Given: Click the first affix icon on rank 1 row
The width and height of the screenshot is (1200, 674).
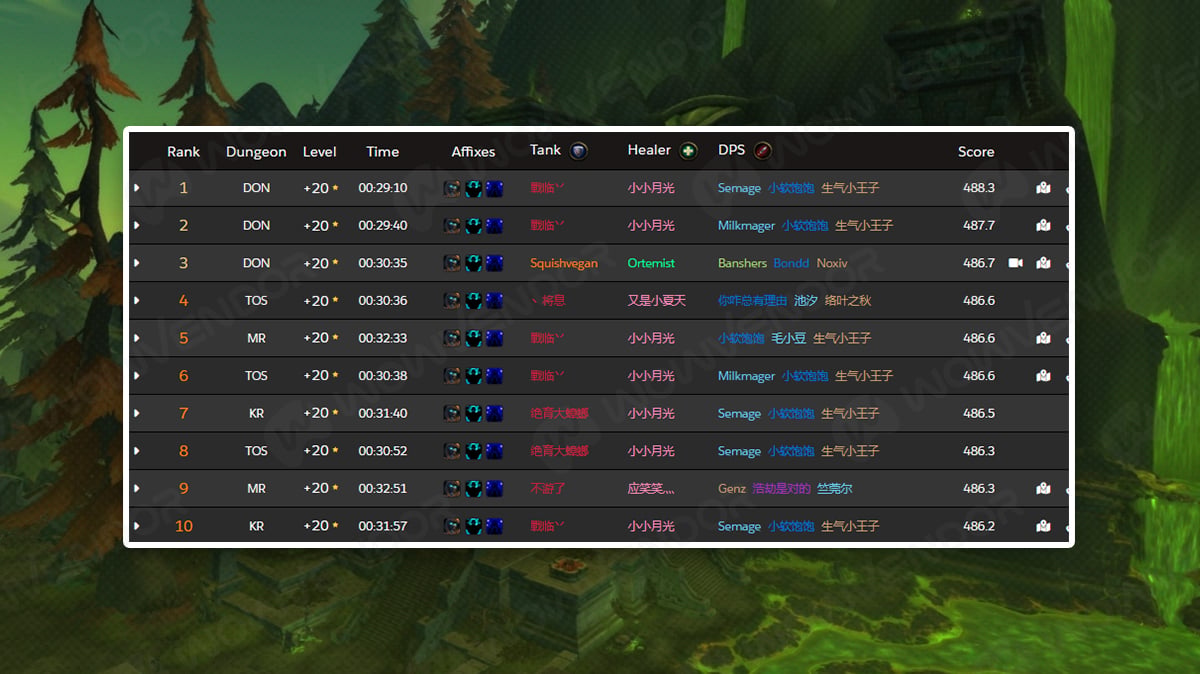Looking at the screenshot, I should pyautogui.click(x=453, y=188).
